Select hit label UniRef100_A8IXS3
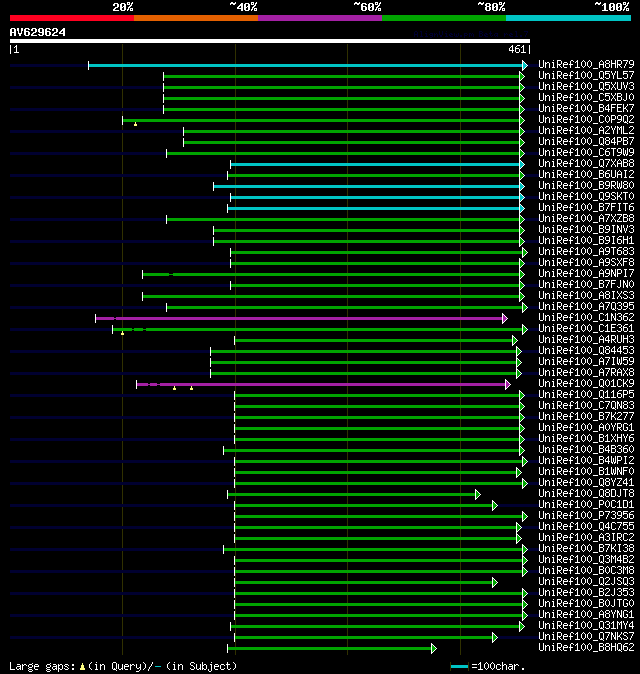Viewport: 640px width, 674px height. point(586,295)
